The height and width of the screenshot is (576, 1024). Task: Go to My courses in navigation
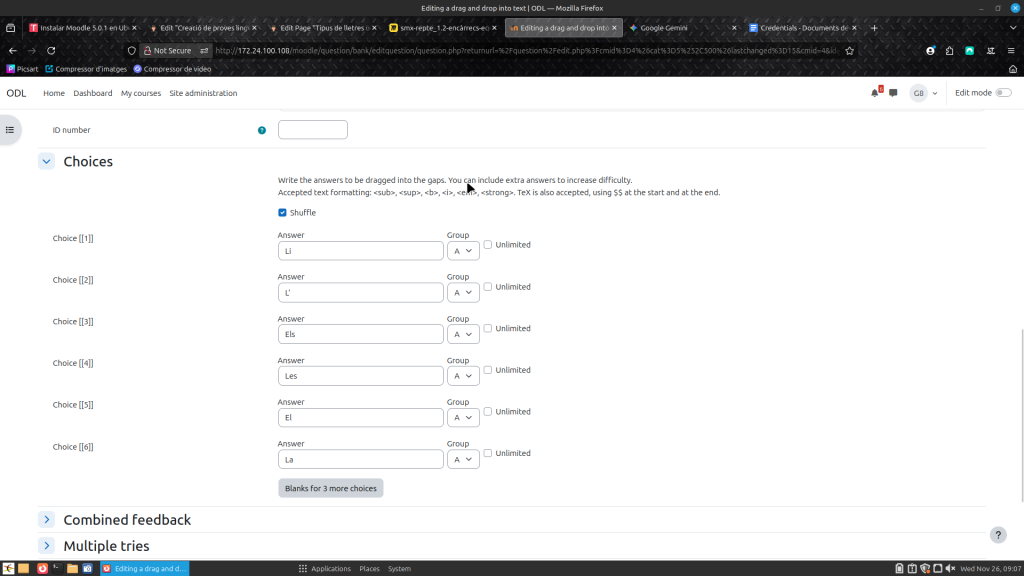141,93
